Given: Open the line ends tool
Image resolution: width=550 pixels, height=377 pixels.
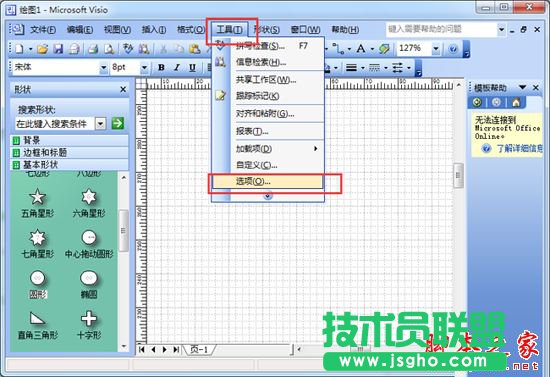Looking at the screenshot, I should click(397, 67).
